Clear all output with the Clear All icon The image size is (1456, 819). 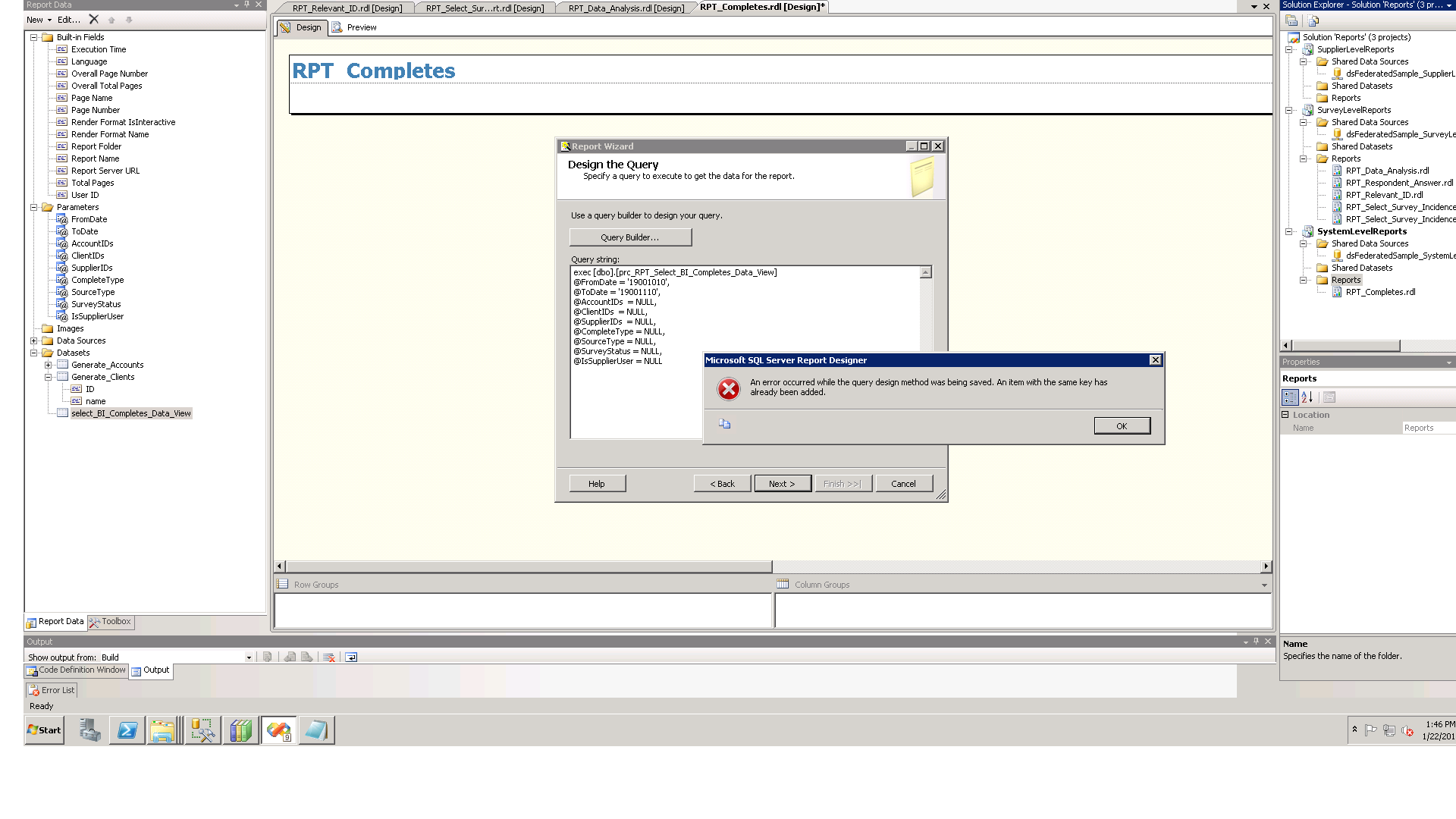click(x=329, y=657)
